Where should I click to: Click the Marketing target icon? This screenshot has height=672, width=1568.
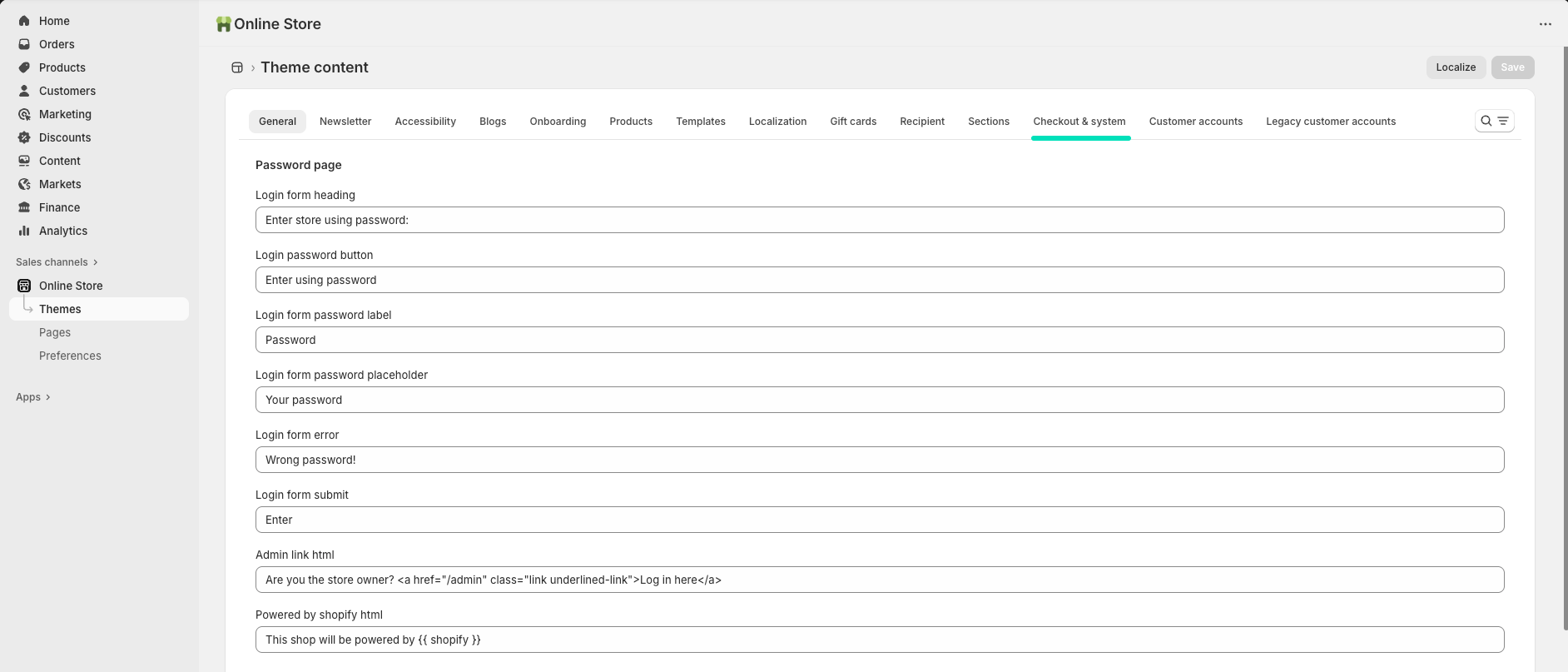tap(24, 114)
